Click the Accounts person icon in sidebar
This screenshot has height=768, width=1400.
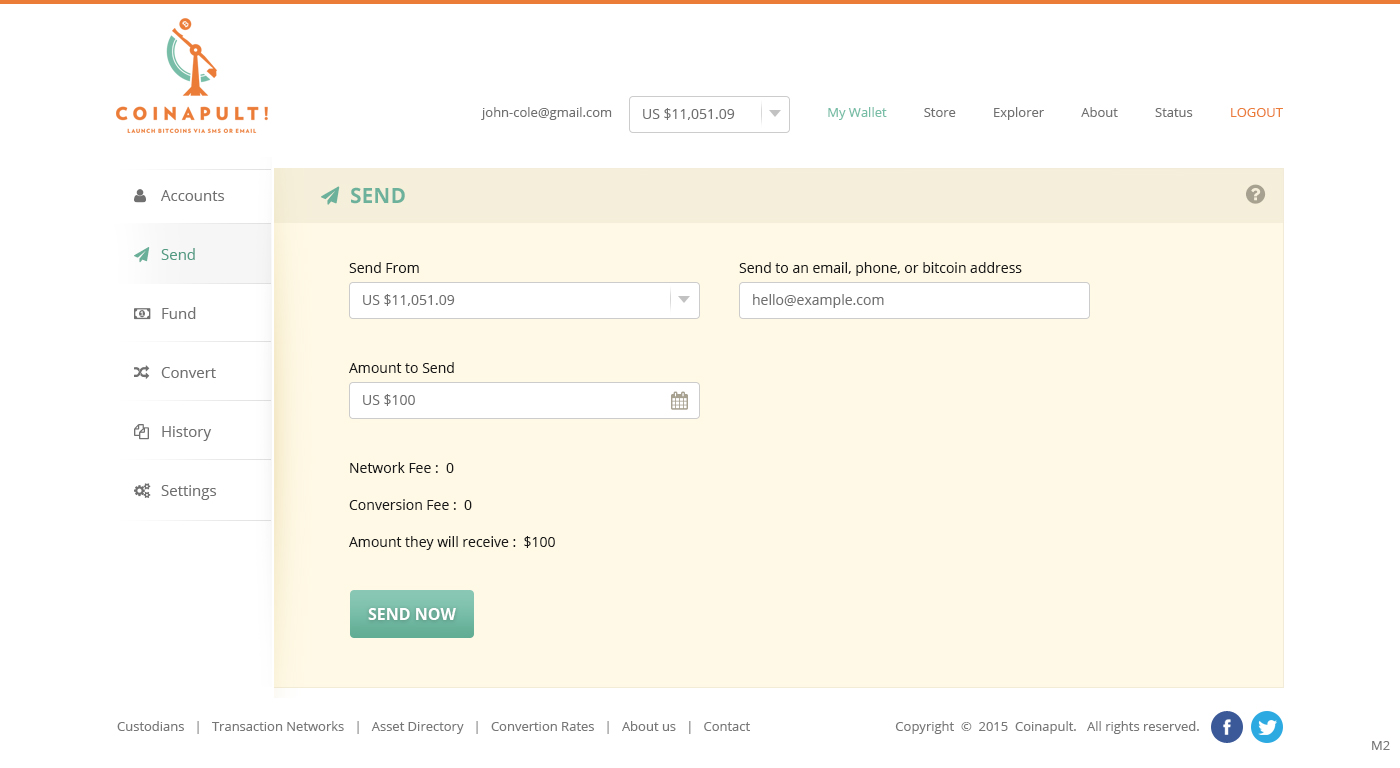140,196
